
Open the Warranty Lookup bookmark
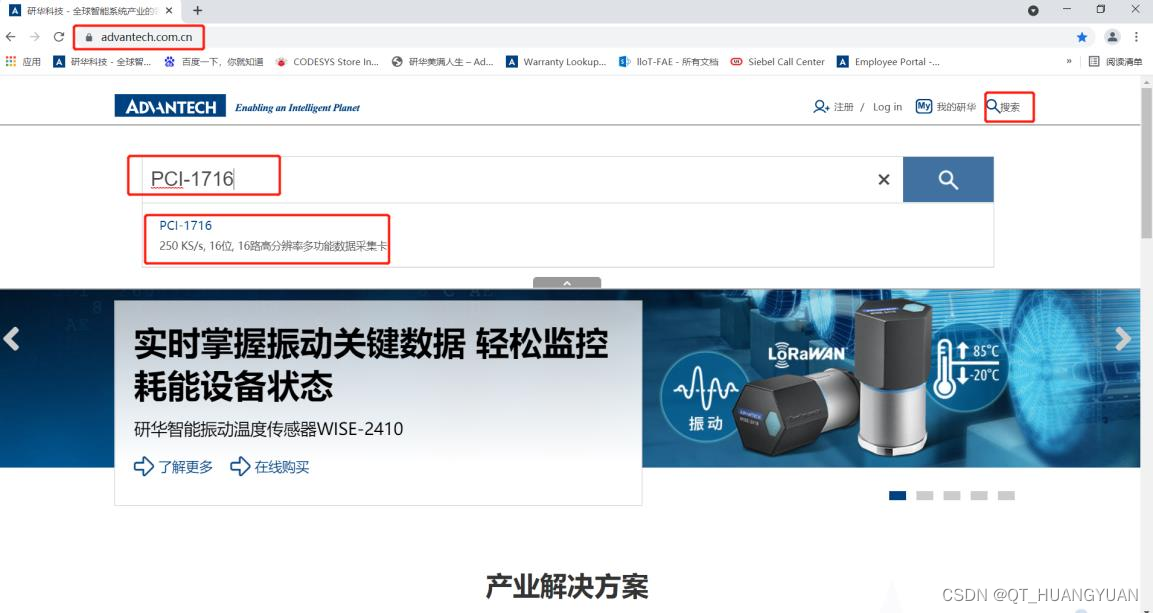(x=557, y=62)
